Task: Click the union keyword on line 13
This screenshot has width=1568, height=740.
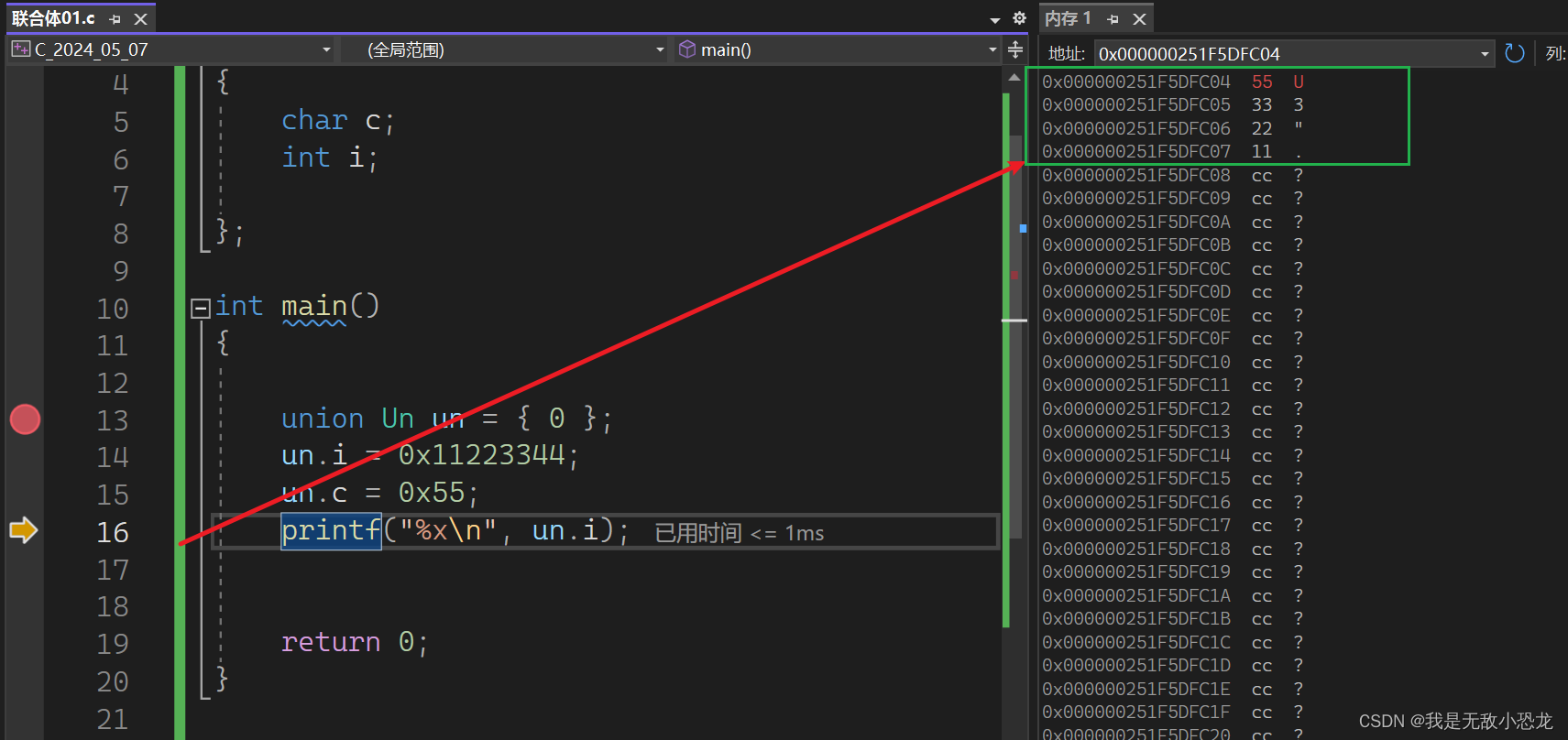Action: pyautogui.click(x=323, y=419)
